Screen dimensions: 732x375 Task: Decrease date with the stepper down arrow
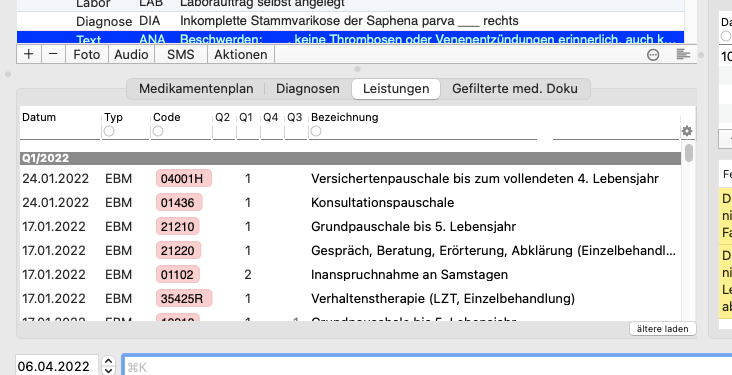(x=108, y=371)
